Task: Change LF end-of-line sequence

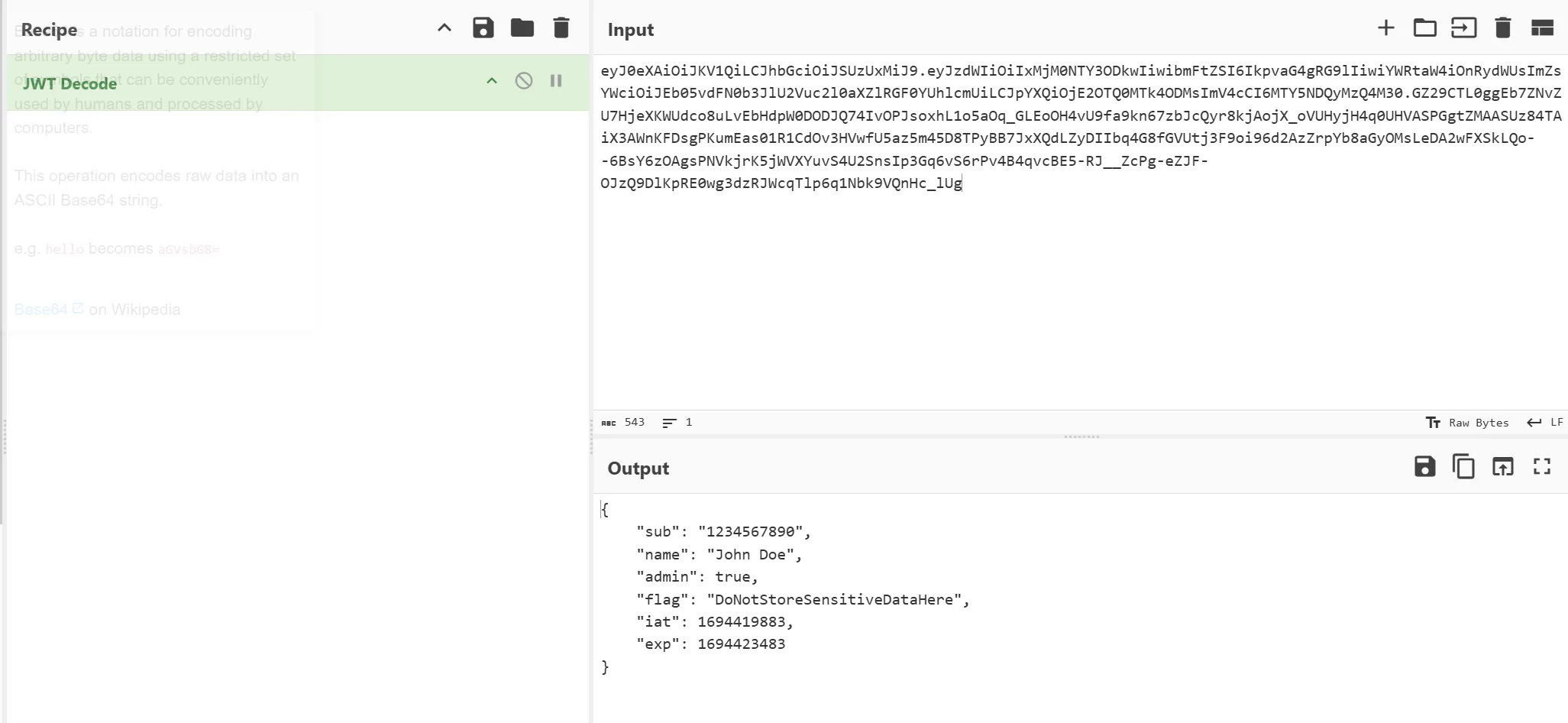Action: click(x=1545, y=423)
